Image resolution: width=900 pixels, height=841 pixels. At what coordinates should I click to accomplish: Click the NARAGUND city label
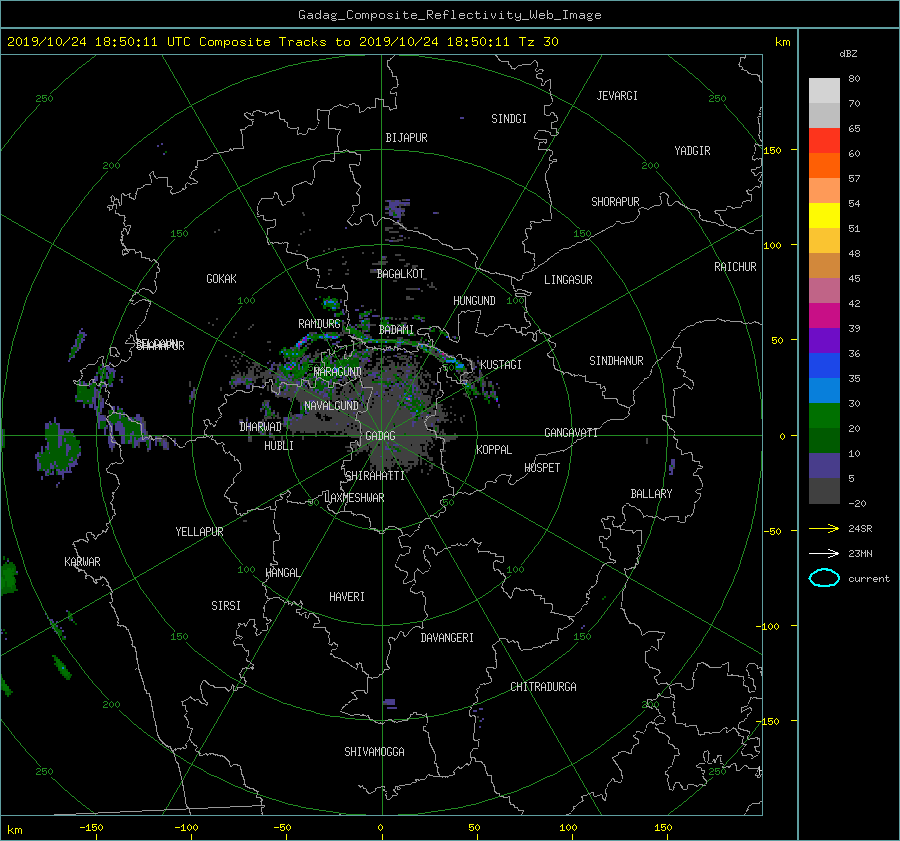338,372
